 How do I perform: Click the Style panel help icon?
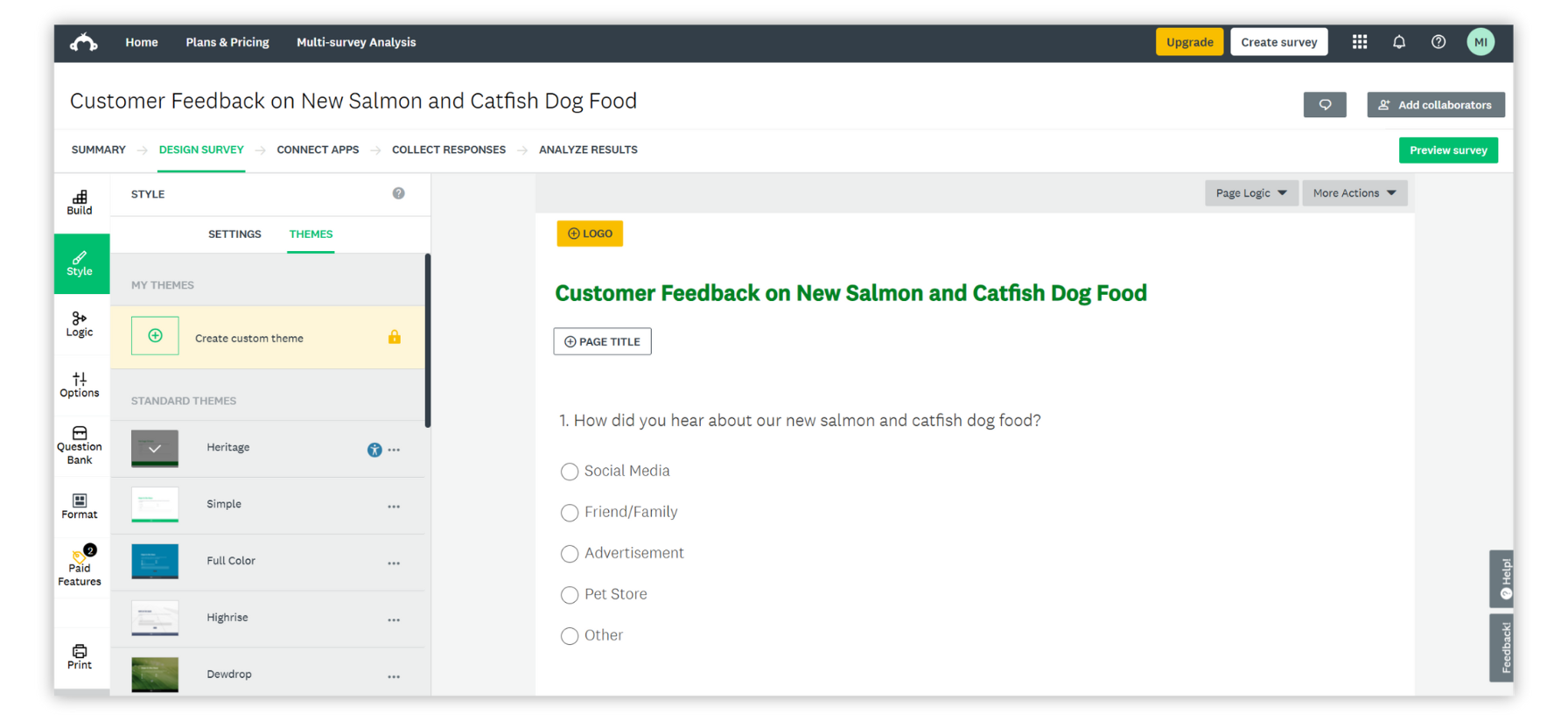click(399, 192)
